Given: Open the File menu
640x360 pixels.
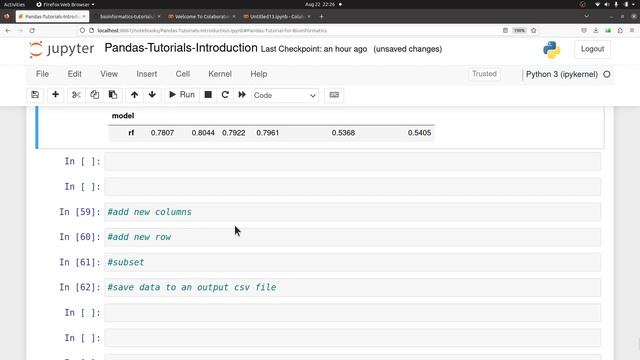Looking at the screenshot, I should click(42, 74).
